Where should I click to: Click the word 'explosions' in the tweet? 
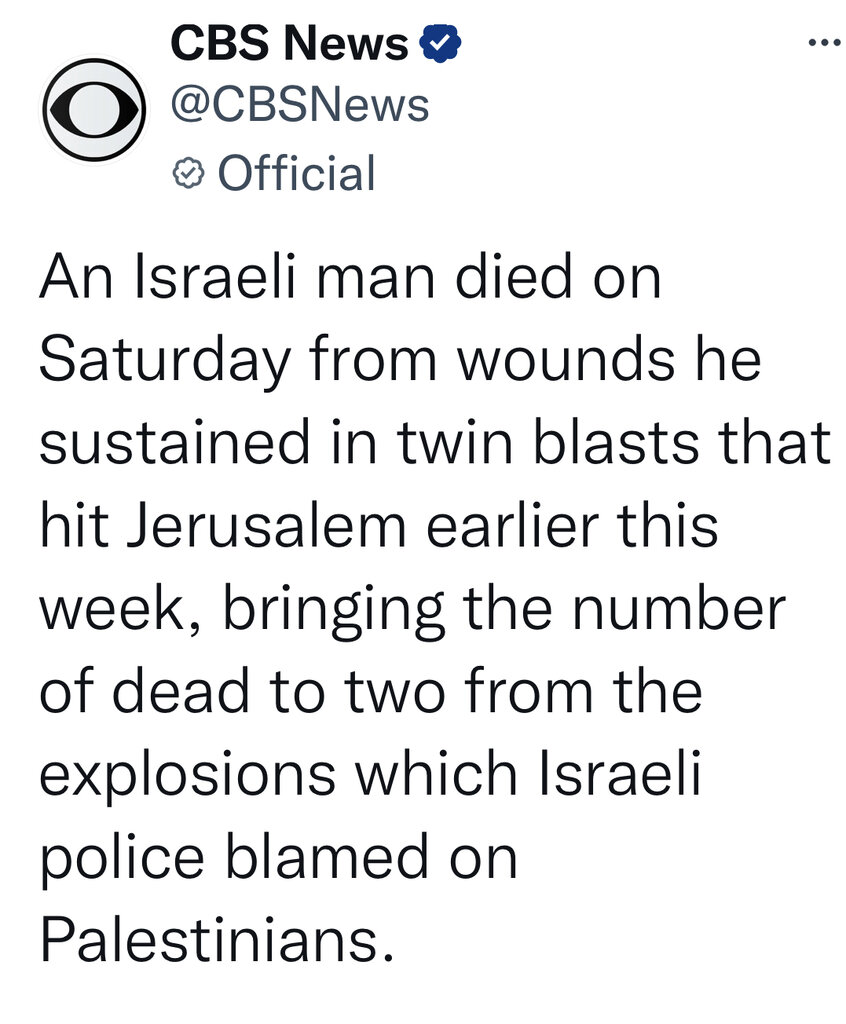click(x=187, y=776)
